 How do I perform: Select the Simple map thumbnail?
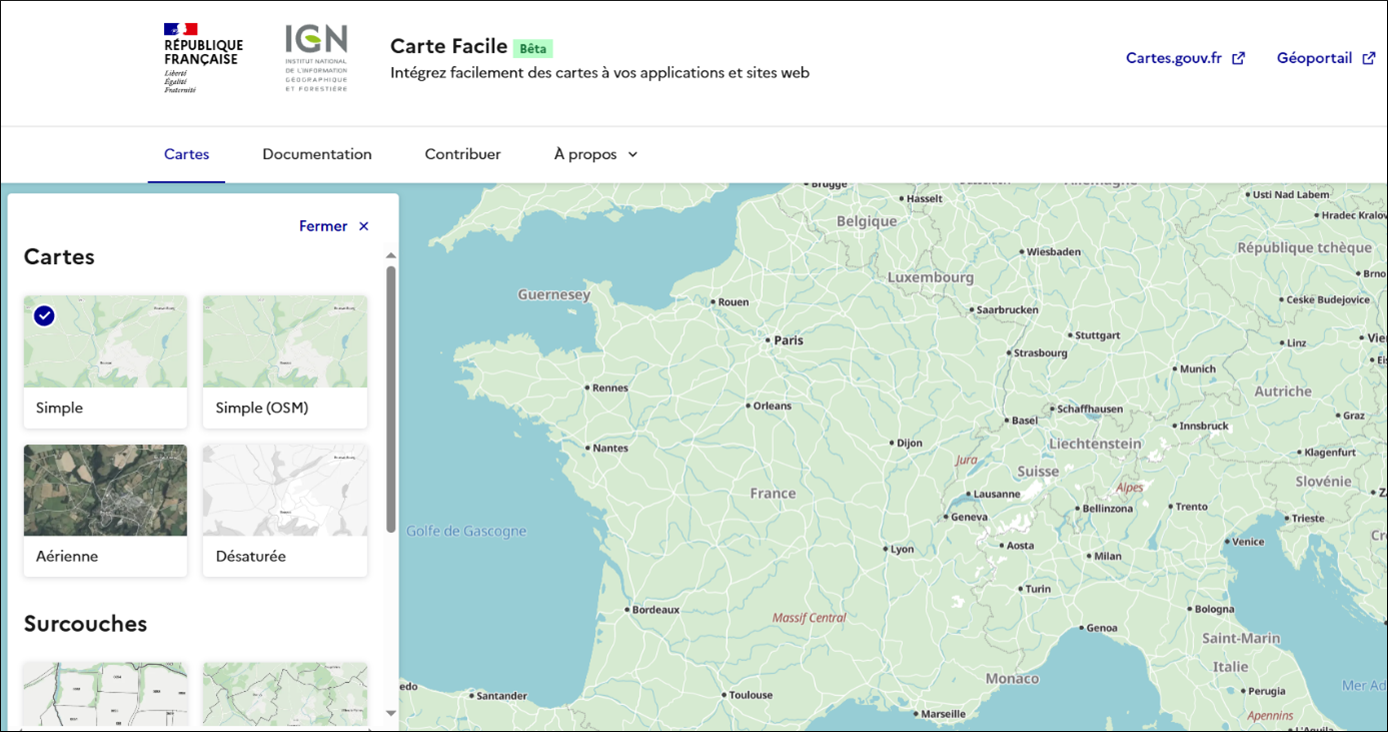[105, 362]
